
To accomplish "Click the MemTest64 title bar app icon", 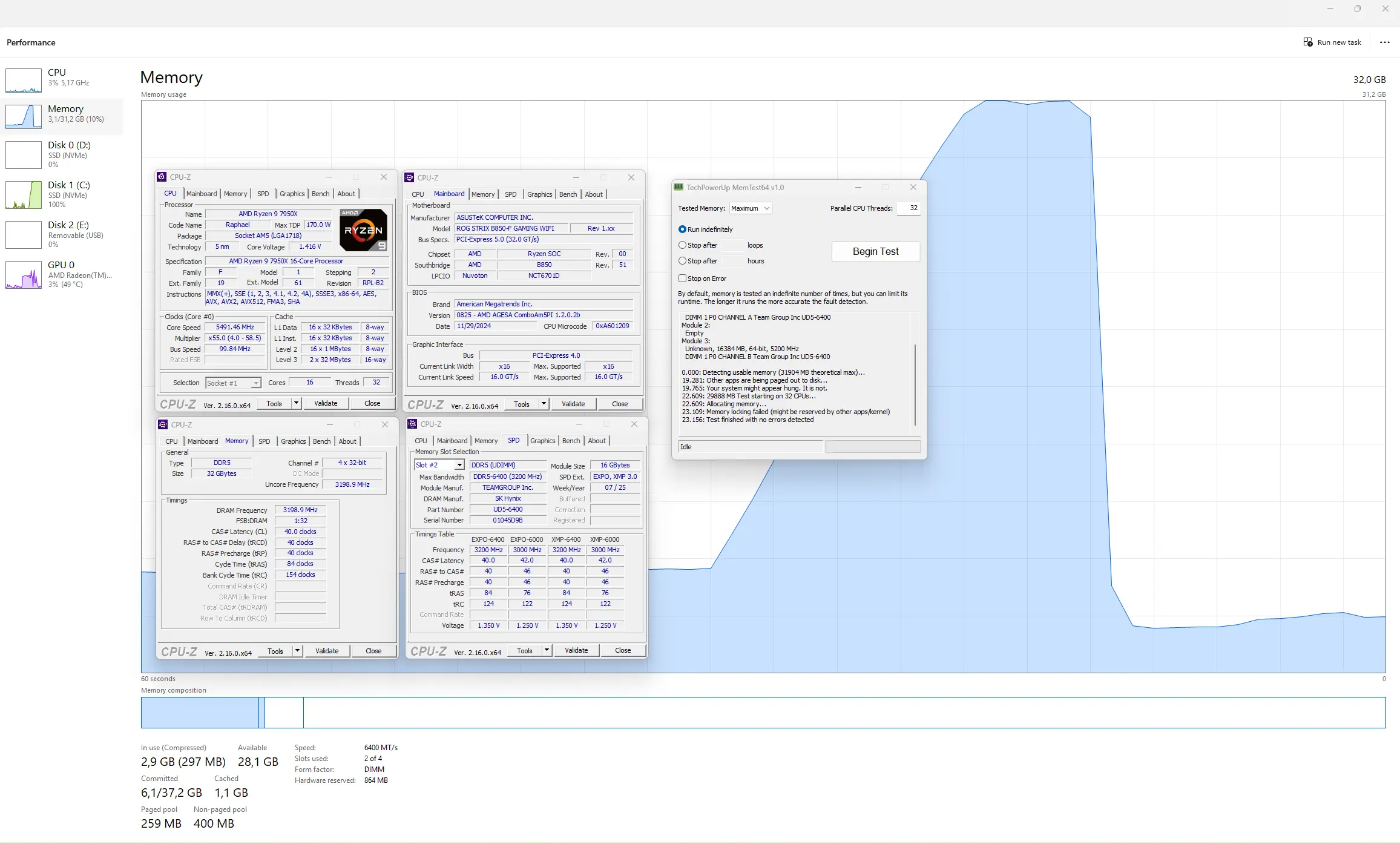I will pyautogui.click(x=679, y=188).
